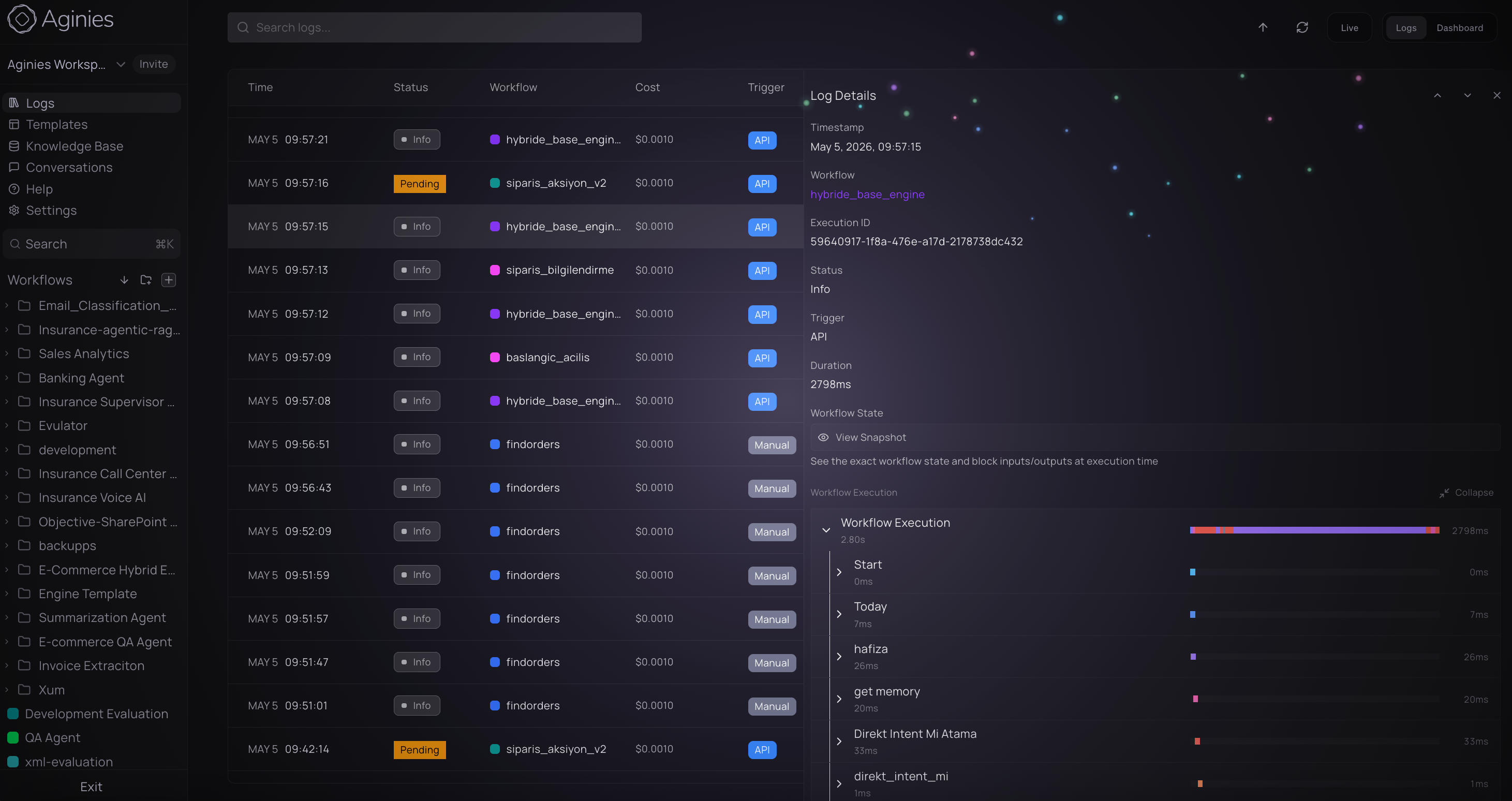This screenshot has width=1512, height=801.
Task: Click pink swatch beside siparis_bilgilendirme
Action: (x=495, y=270)
